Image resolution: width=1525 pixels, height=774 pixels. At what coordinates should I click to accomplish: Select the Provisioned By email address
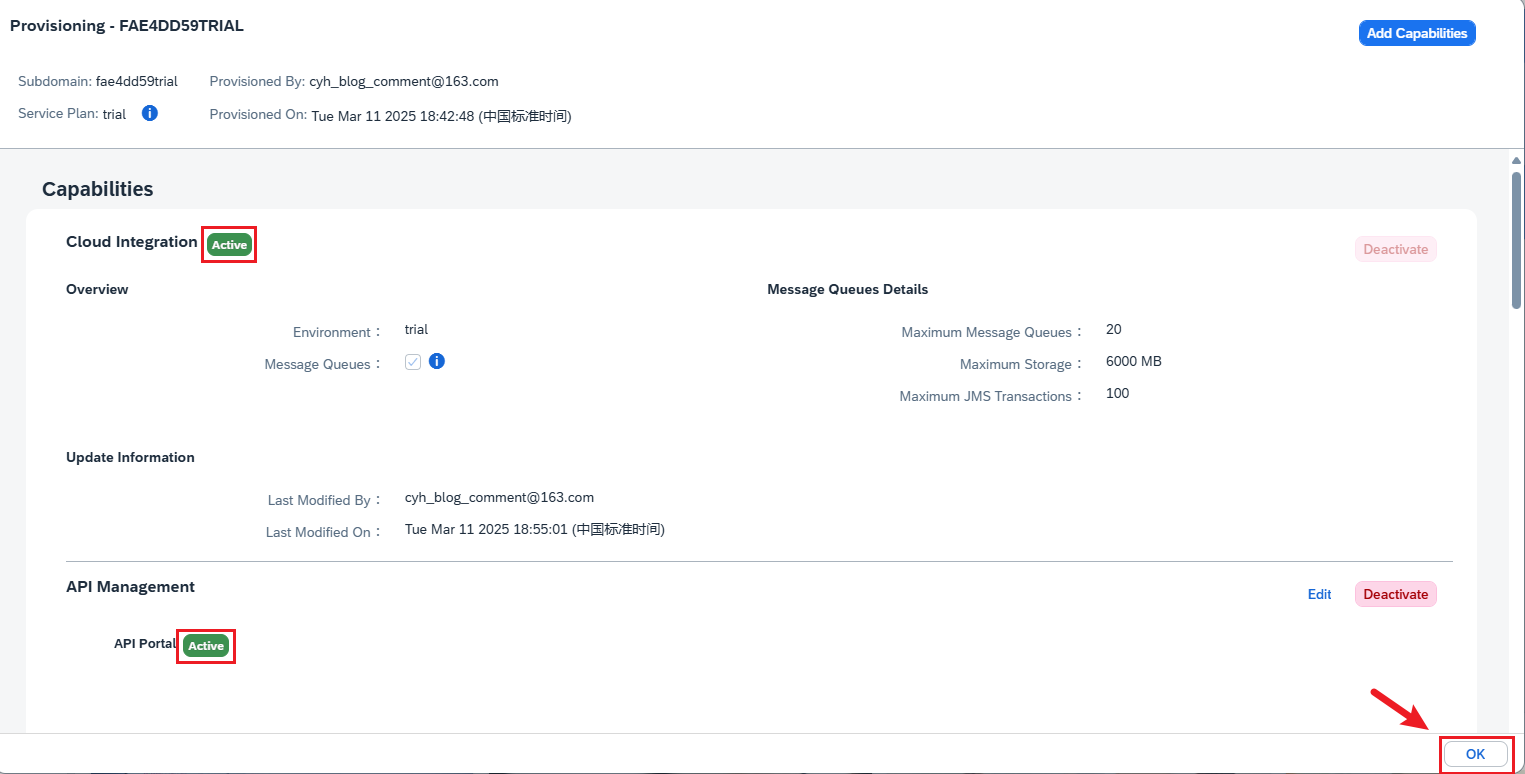pos(405,81)
